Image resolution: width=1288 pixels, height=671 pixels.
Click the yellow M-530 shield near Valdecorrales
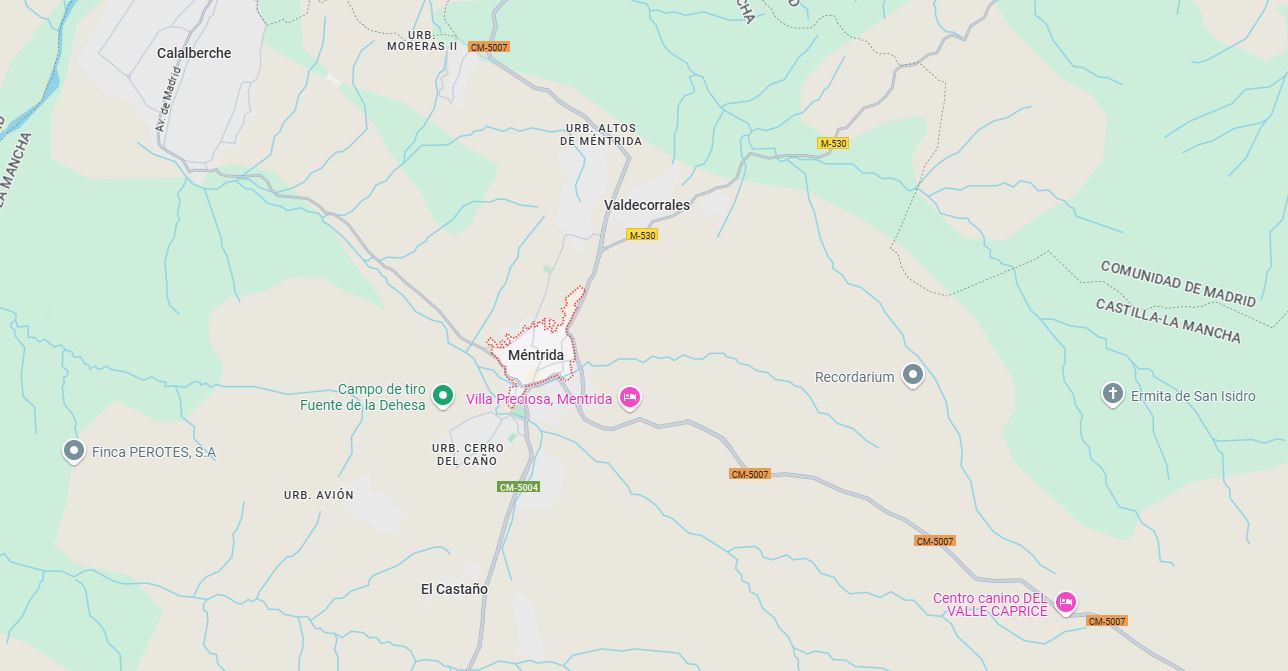(642, 235)
